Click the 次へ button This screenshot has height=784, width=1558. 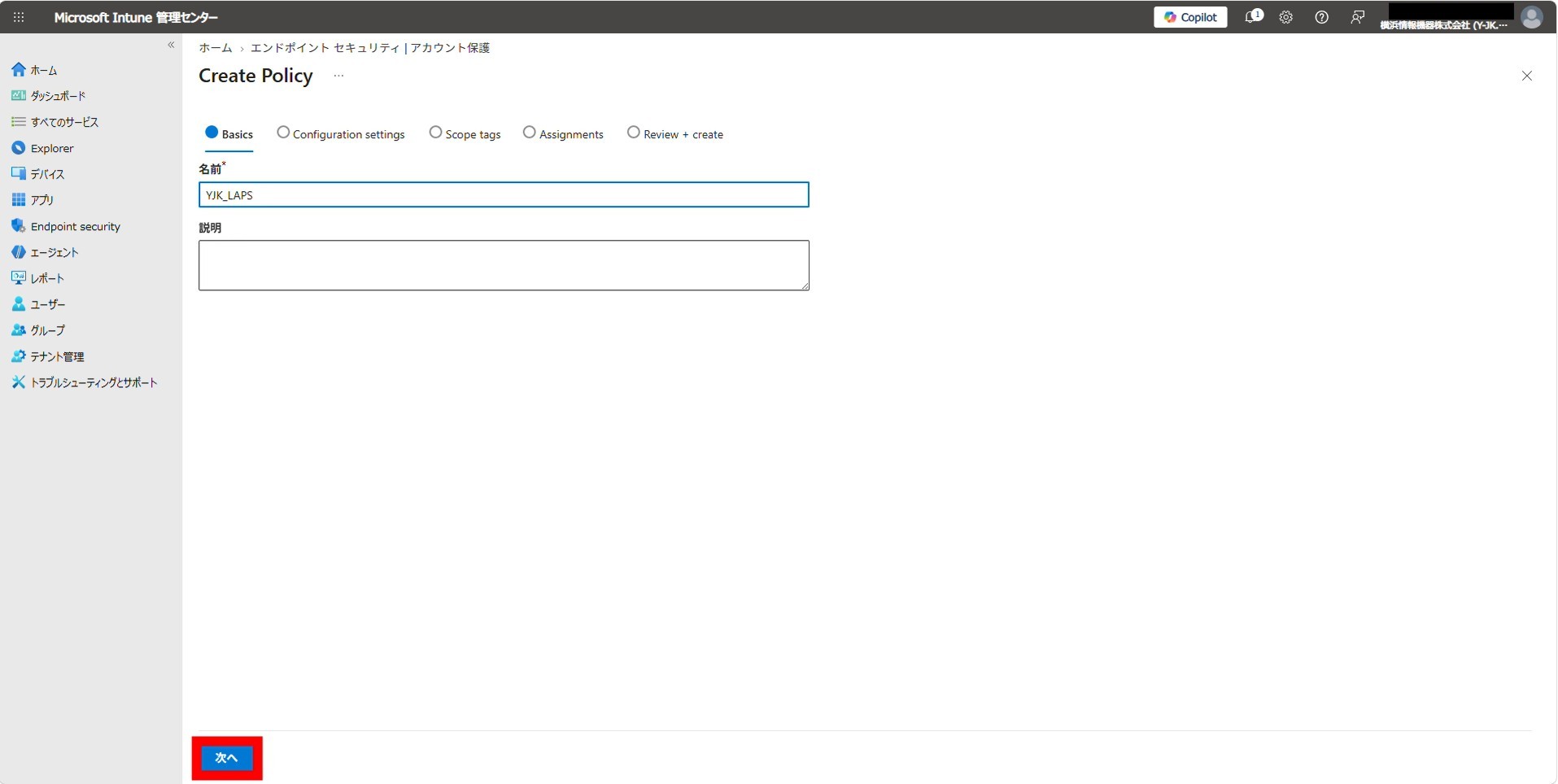point(227,758)
